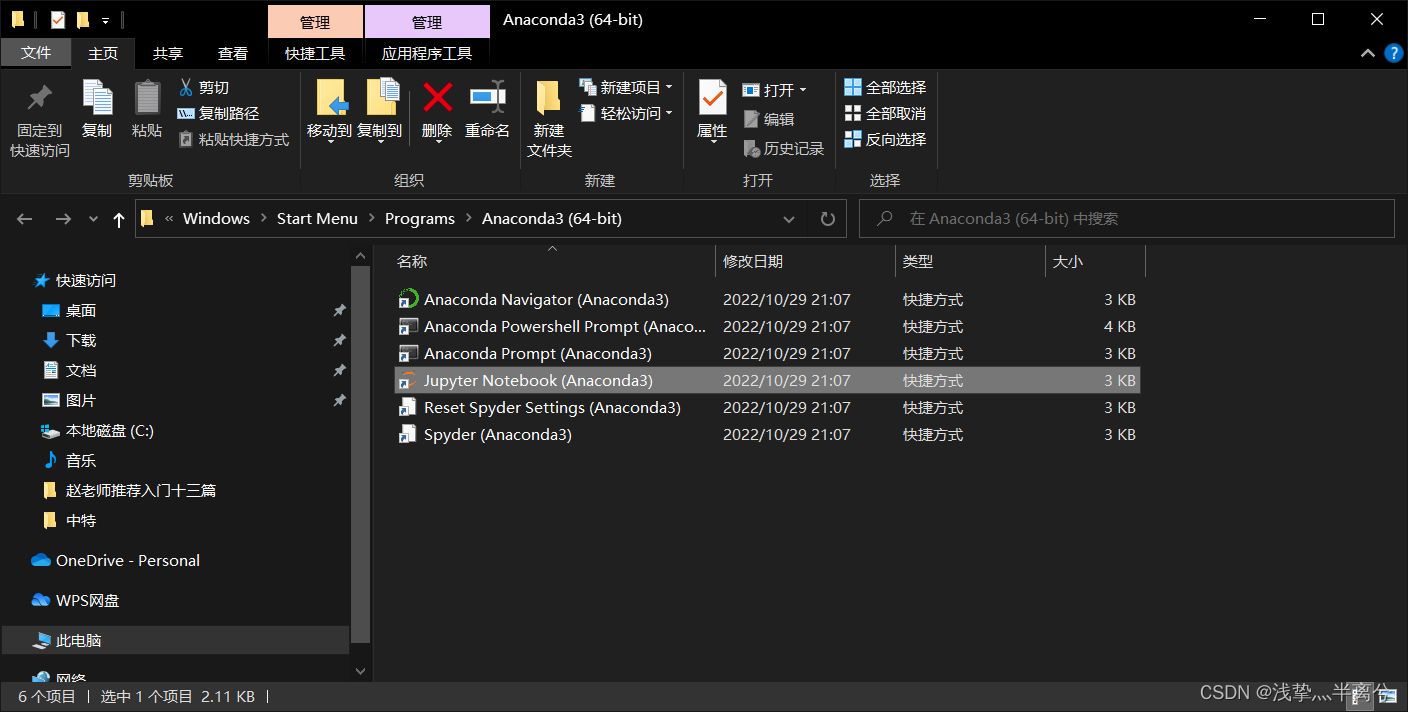The height and width of the screenshot is (712, 1408).
Task: Click the Paste (粘贴) ribbon icon
Action: 147,98
